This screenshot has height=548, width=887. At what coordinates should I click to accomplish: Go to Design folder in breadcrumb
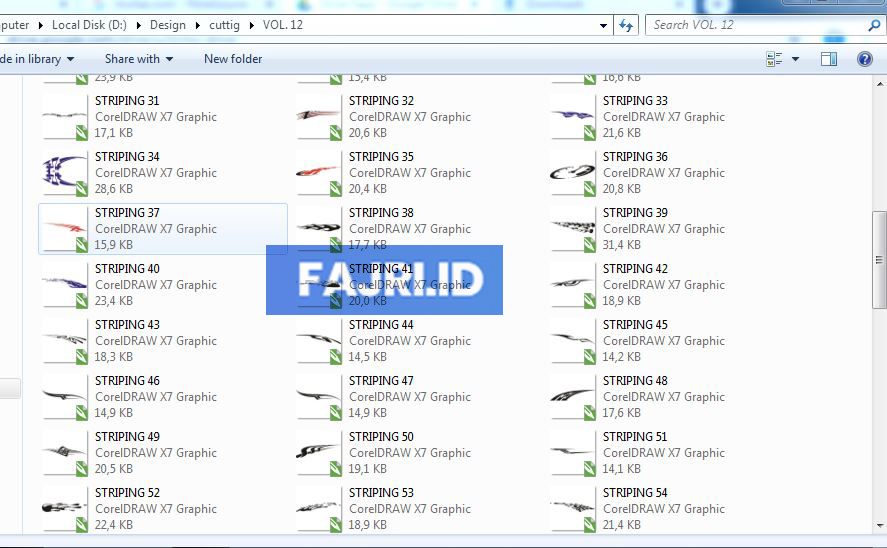coord(167,25)
